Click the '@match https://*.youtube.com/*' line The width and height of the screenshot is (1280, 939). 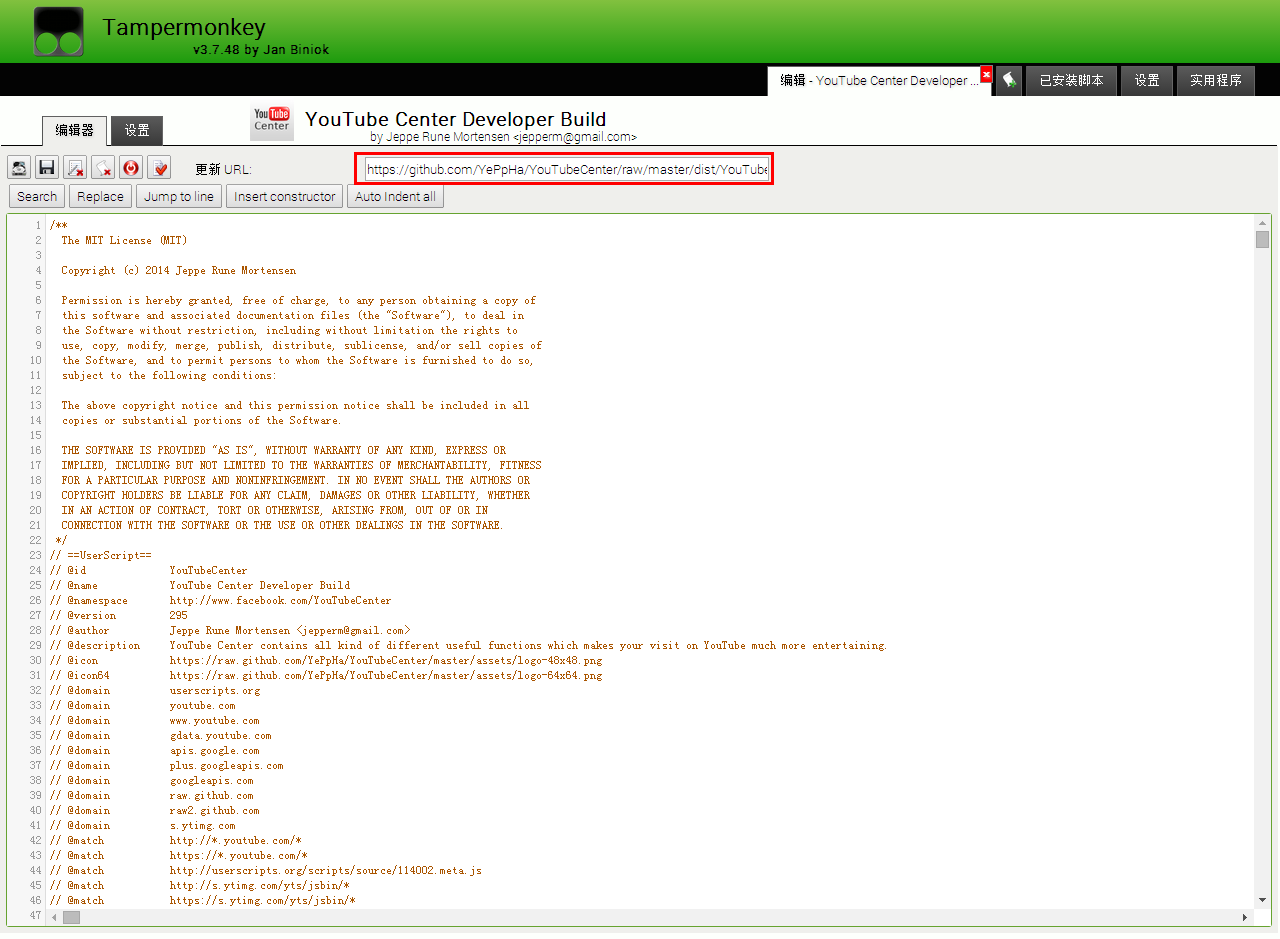178,855
